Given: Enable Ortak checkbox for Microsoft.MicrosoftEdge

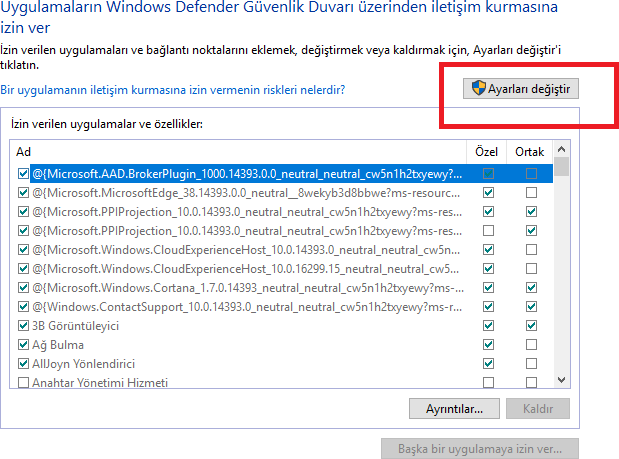Looking at the screenshot, I should [x=531, y=193].
